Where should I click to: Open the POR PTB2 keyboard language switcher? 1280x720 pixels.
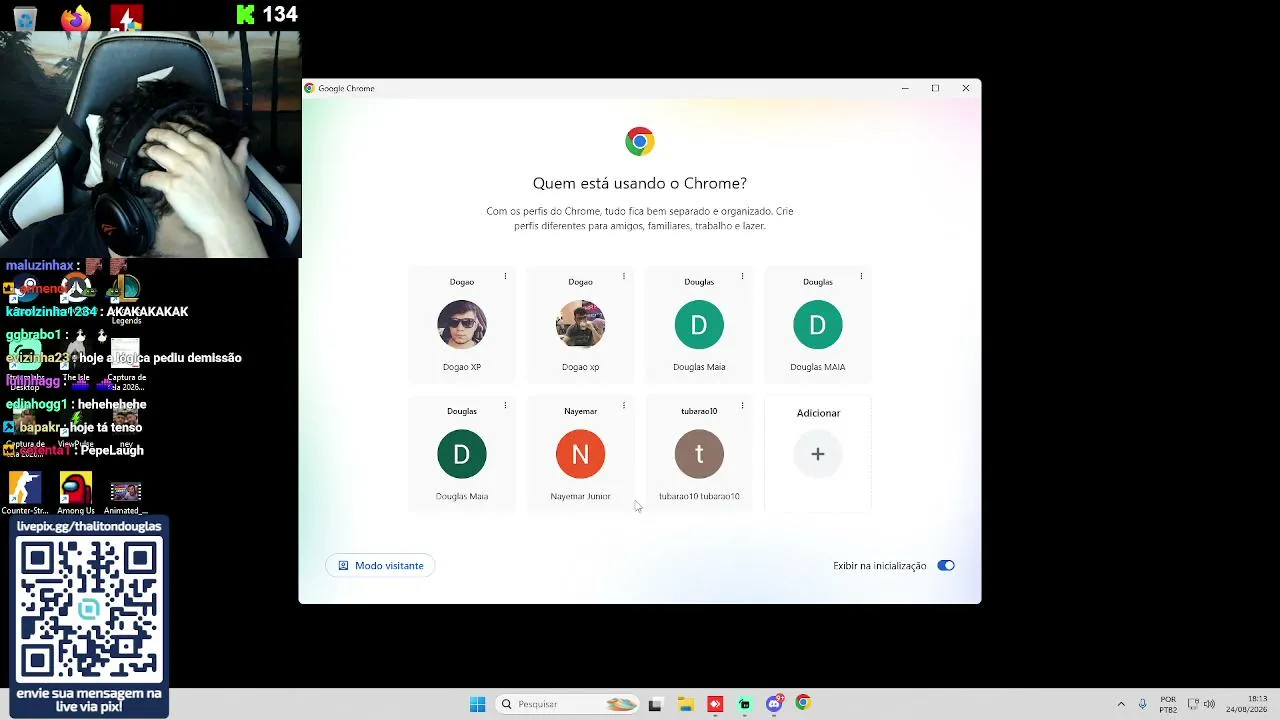[x=1168, y=704]
